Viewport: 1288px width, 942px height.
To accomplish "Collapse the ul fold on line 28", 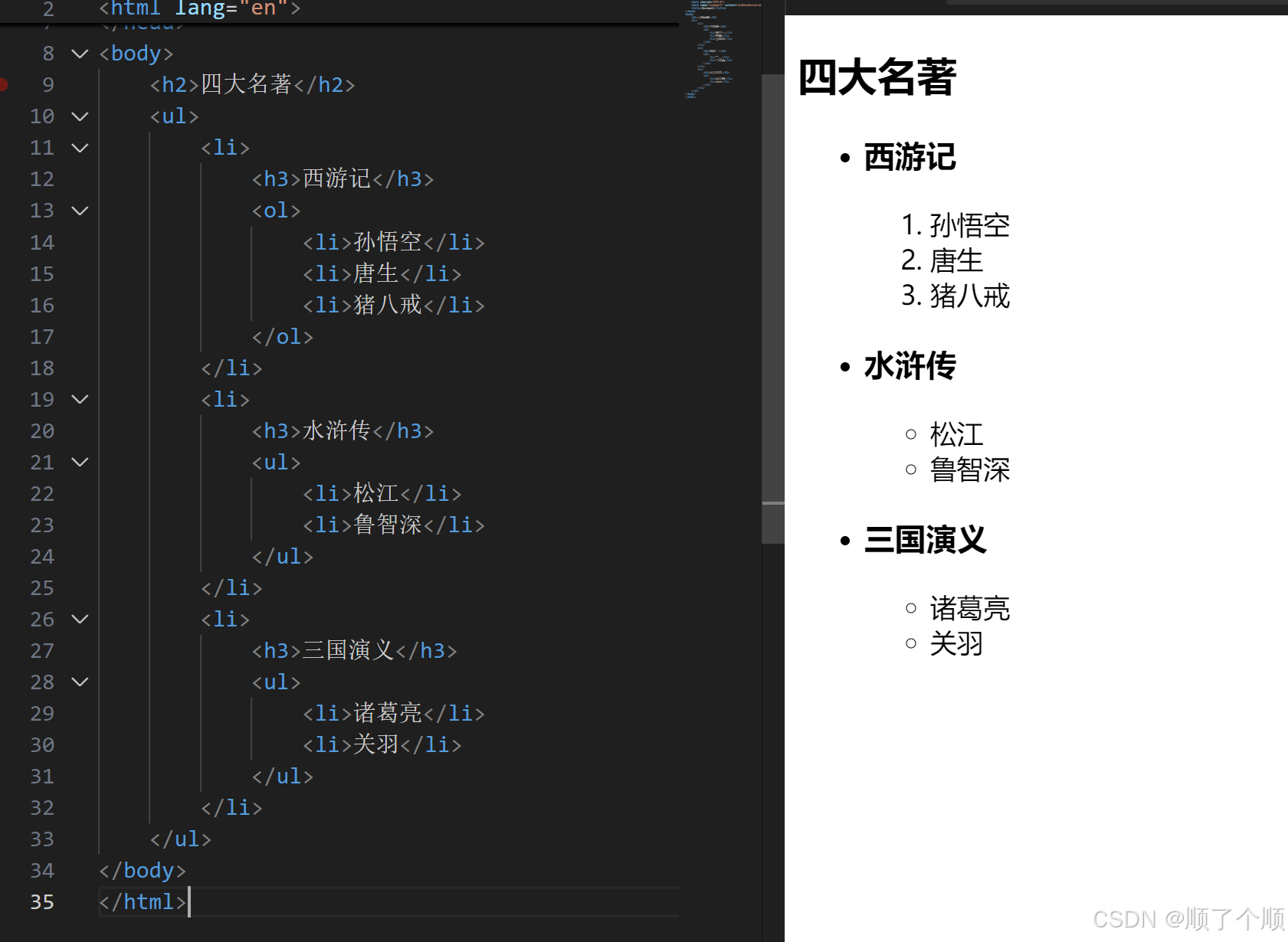I will point(80,682).
